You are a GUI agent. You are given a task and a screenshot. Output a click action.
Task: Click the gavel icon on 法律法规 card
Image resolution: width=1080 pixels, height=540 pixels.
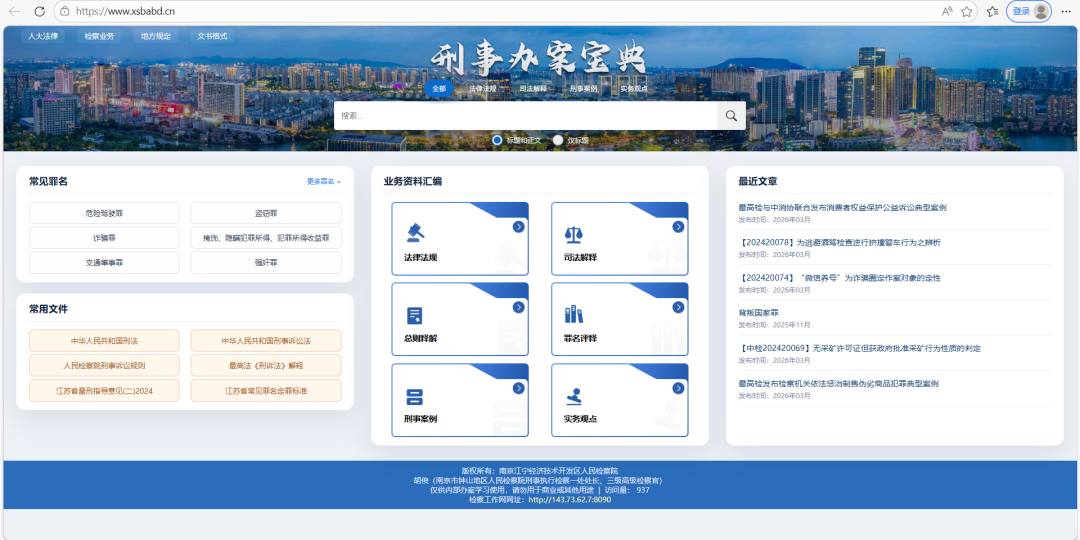click(414, 234)
